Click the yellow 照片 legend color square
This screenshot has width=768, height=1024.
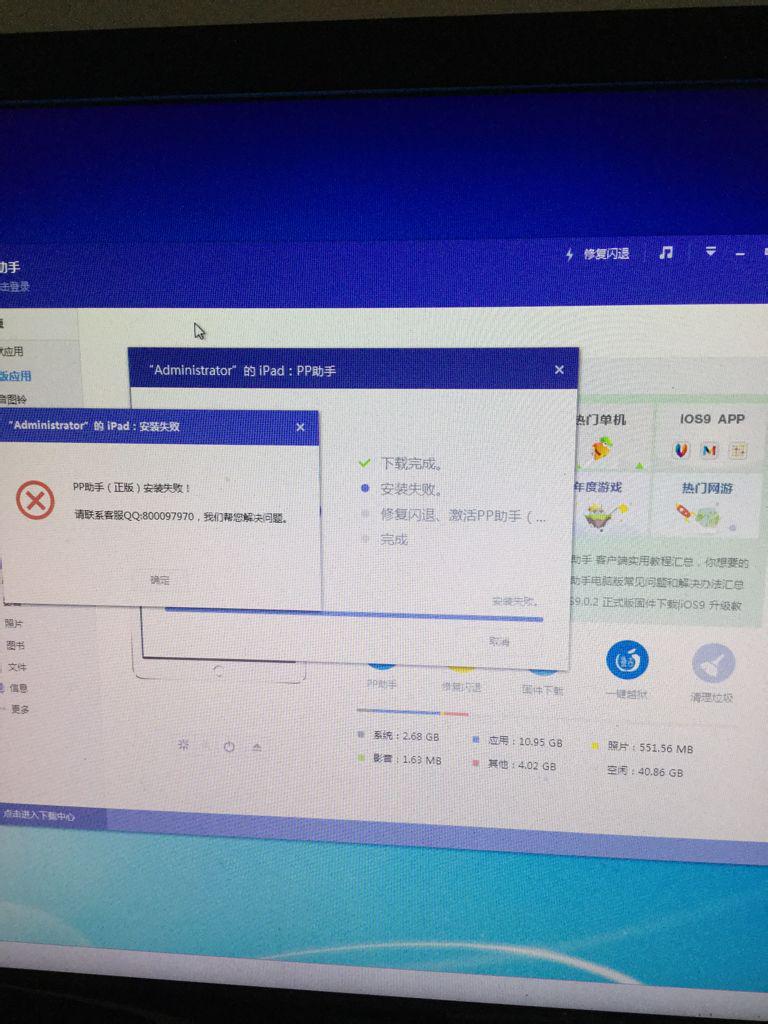pos(595,745)
